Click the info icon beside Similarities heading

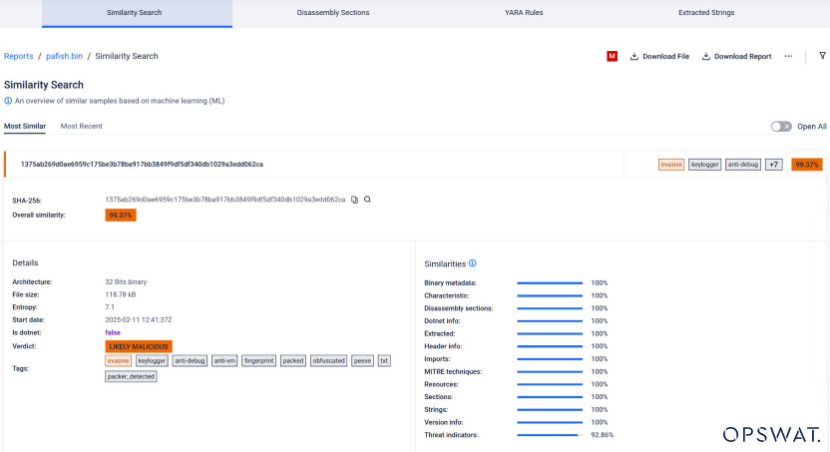click(x=472, y=264)
